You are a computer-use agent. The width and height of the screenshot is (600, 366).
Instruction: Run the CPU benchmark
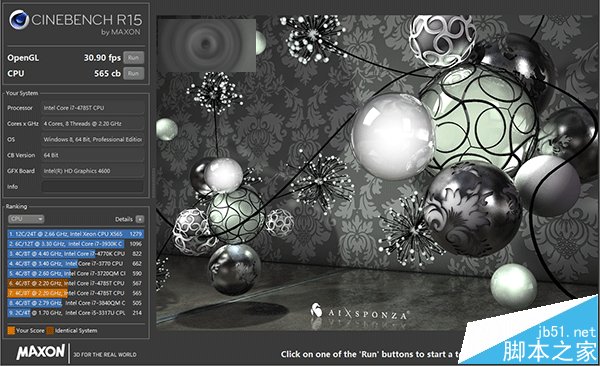[x=134, y=74]
